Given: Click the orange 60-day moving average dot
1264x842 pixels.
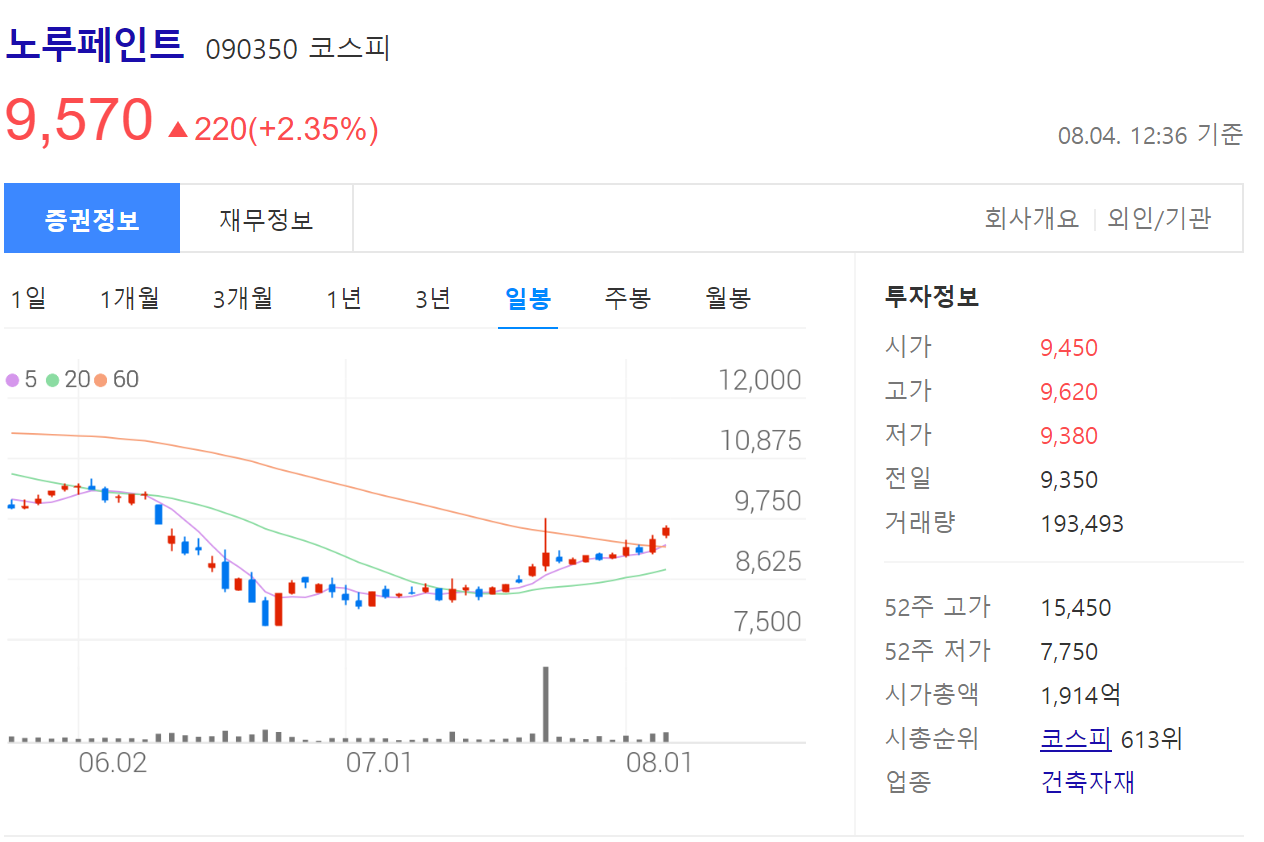Looking at the screenshot, I should click(100, 380).
